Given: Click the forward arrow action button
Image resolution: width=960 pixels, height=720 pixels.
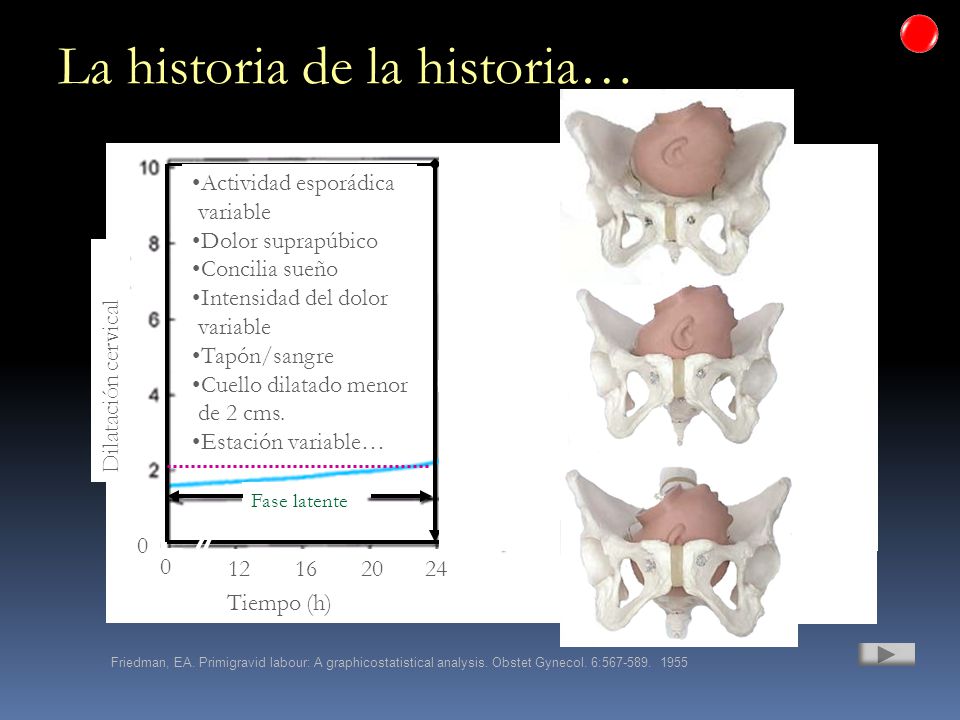Looking at the screenshot, I should (x=887, y=654).
